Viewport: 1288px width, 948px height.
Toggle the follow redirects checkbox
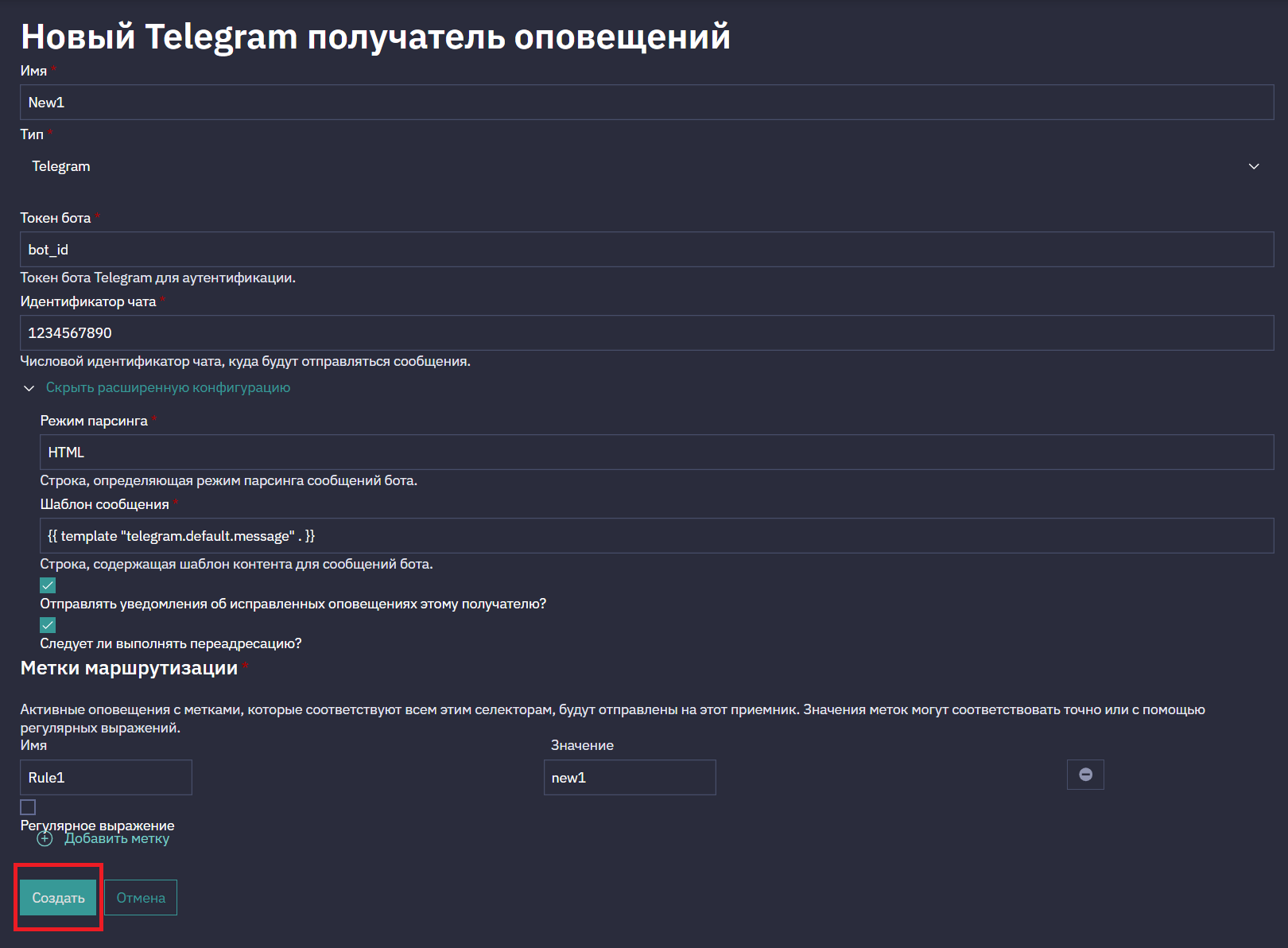click(48, 625)
